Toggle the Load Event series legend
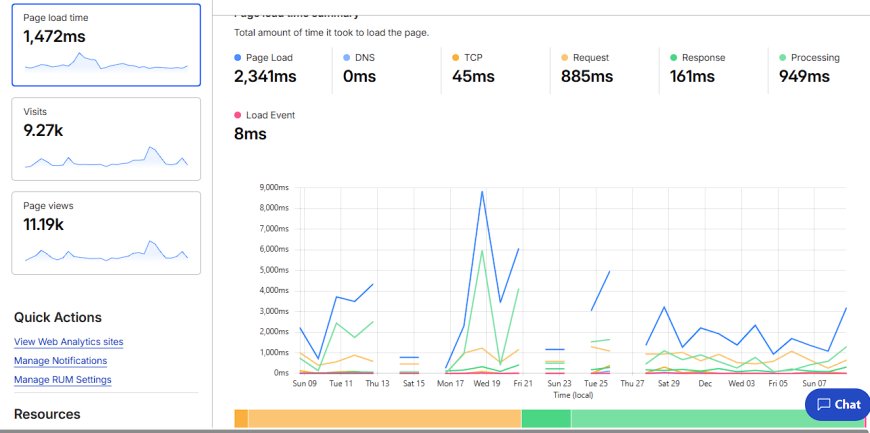 click(265, 115)
